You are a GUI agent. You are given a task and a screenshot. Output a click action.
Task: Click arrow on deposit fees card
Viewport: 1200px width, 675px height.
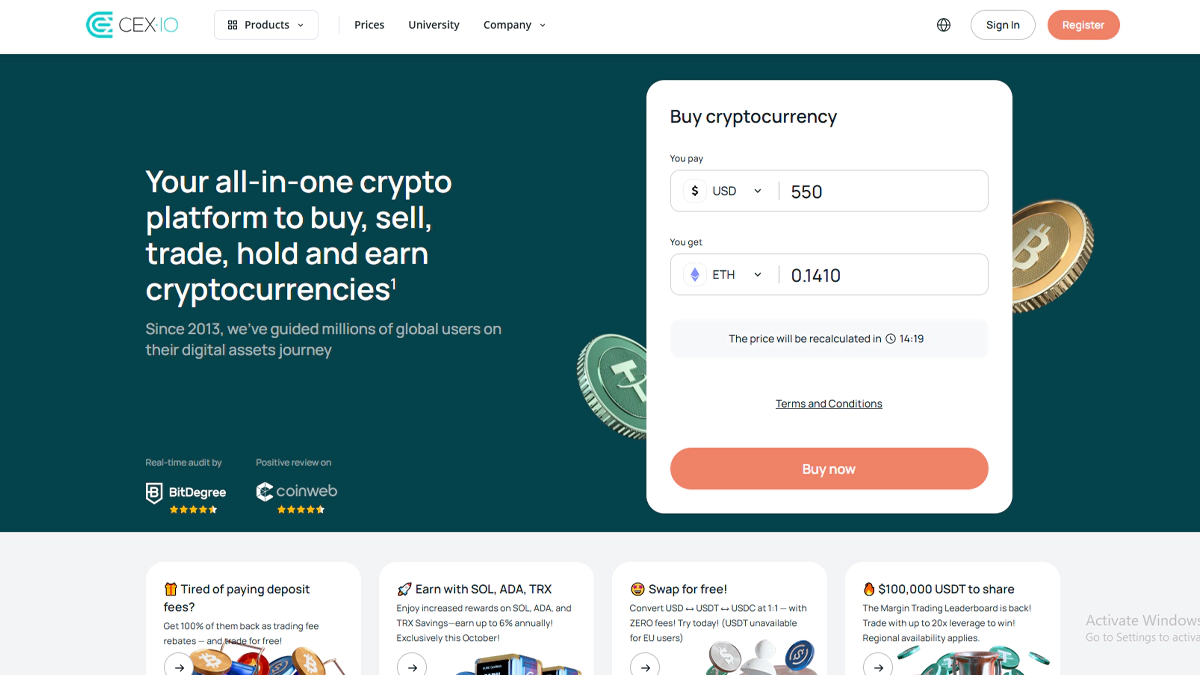(x=178, y=666)
